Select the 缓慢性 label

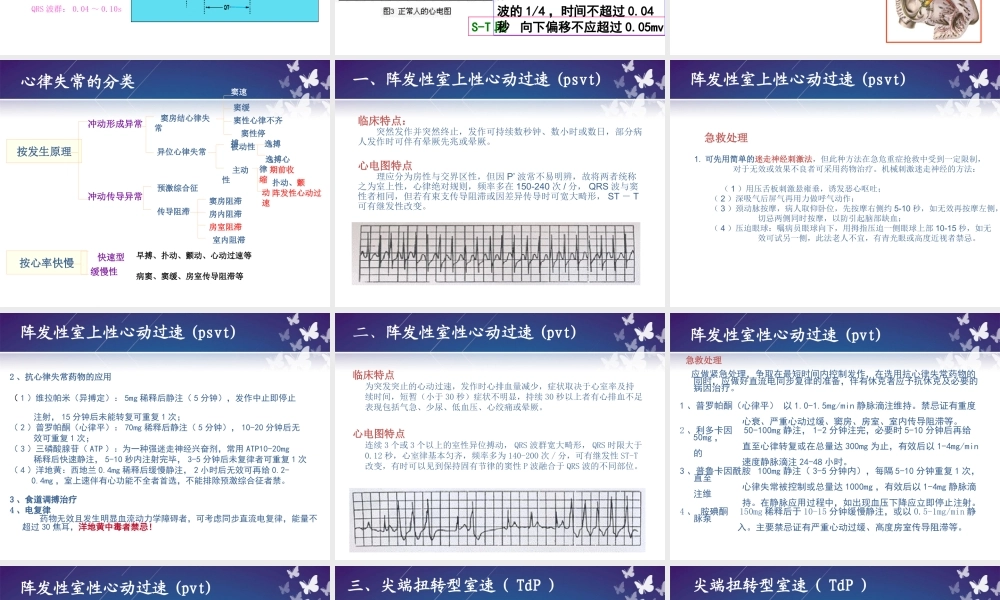point(104,272)
